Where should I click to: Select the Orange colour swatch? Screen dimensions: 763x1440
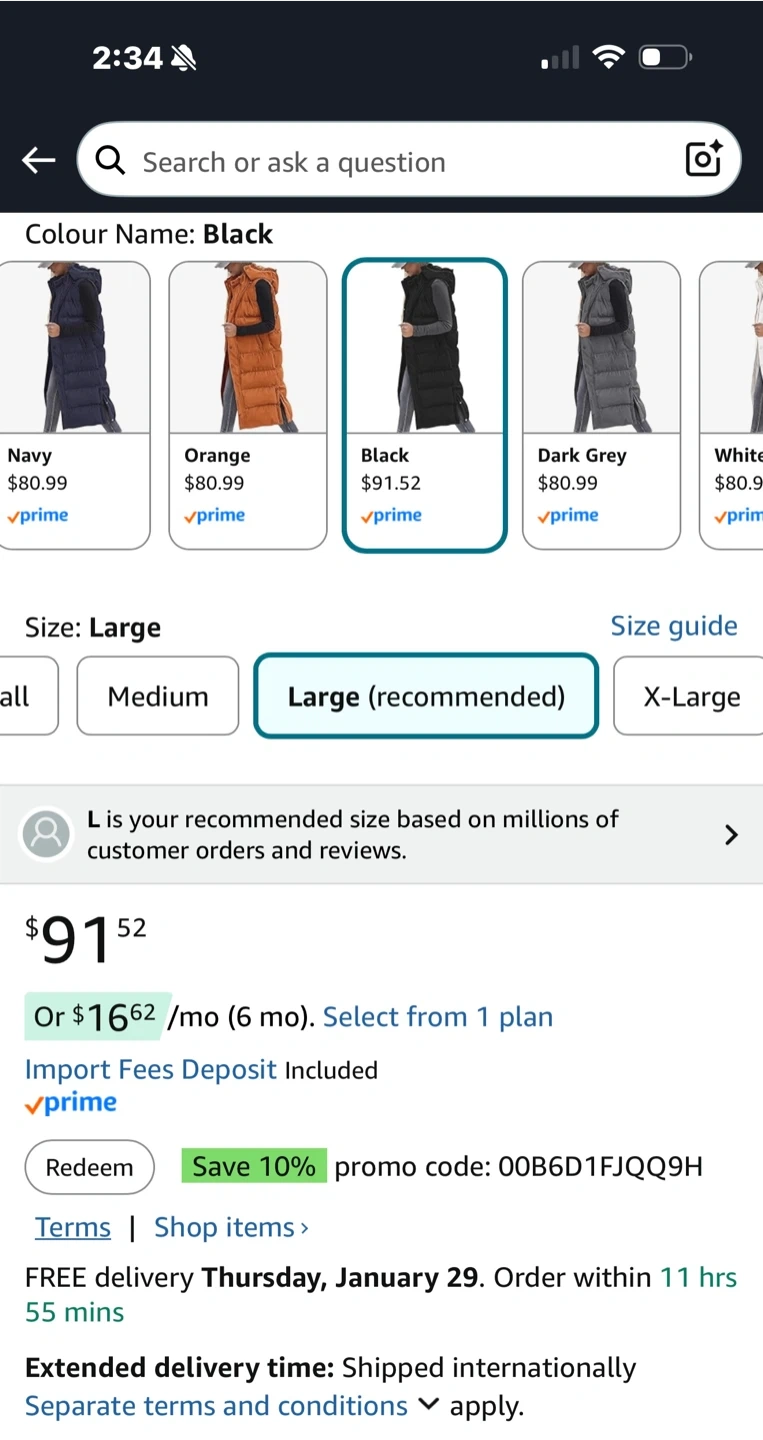point(248,405)
